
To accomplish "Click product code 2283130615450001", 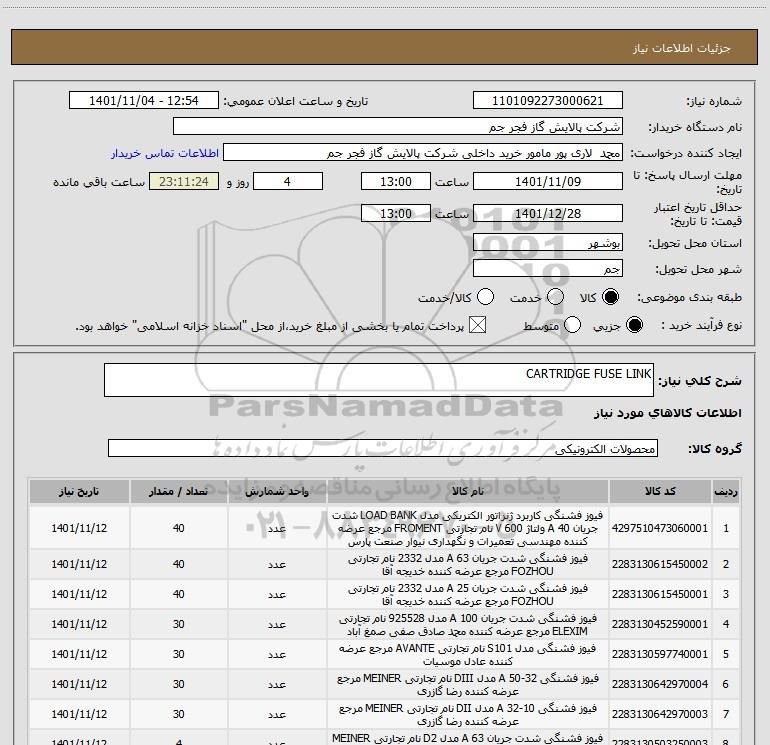I will (660, 594).
